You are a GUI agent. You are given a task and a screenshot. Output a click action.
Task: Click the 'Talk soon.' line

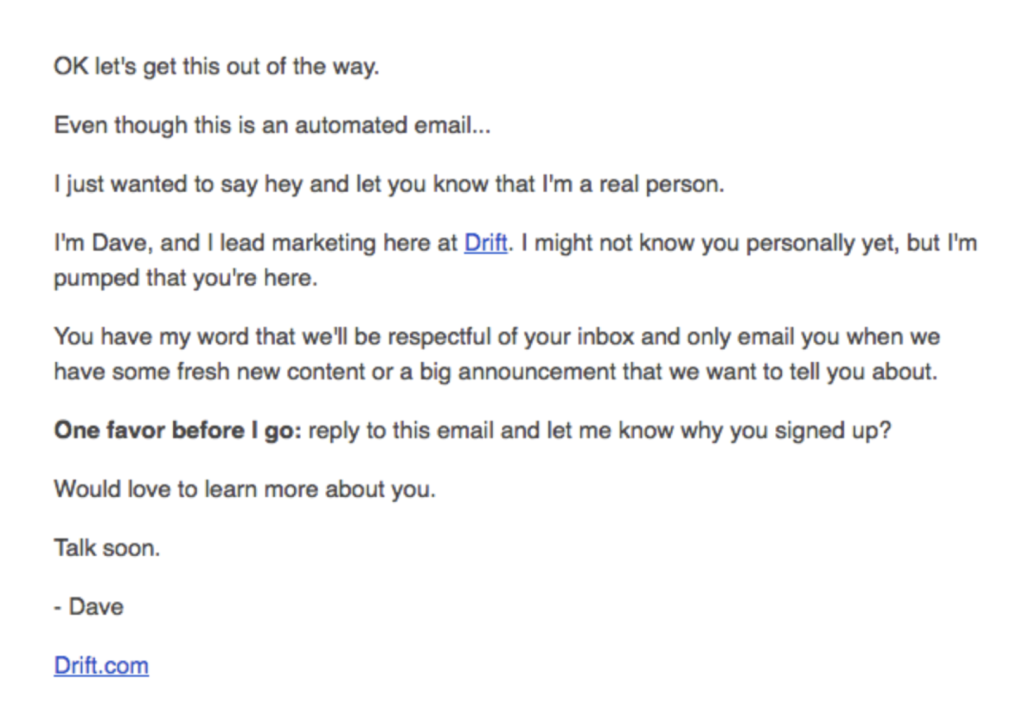pos(106,548)
